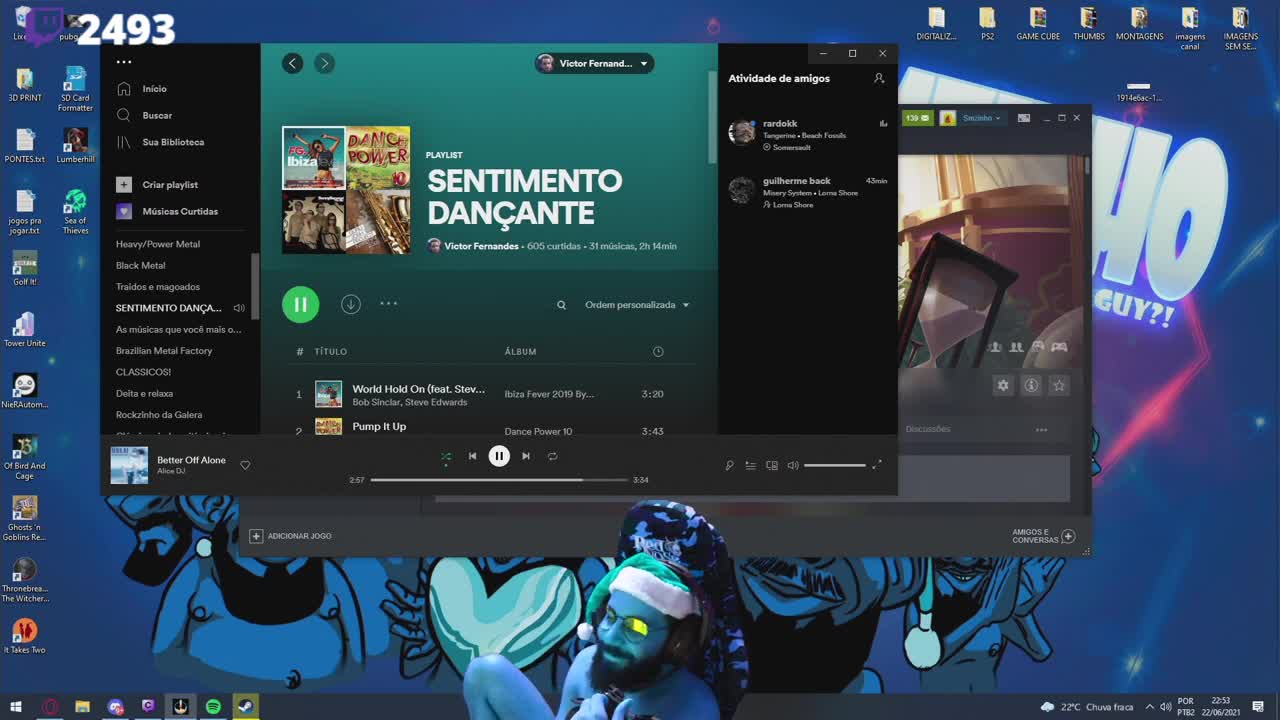1280x720 pixels.
Task: Open connect to a device icon
Action: 771,465
